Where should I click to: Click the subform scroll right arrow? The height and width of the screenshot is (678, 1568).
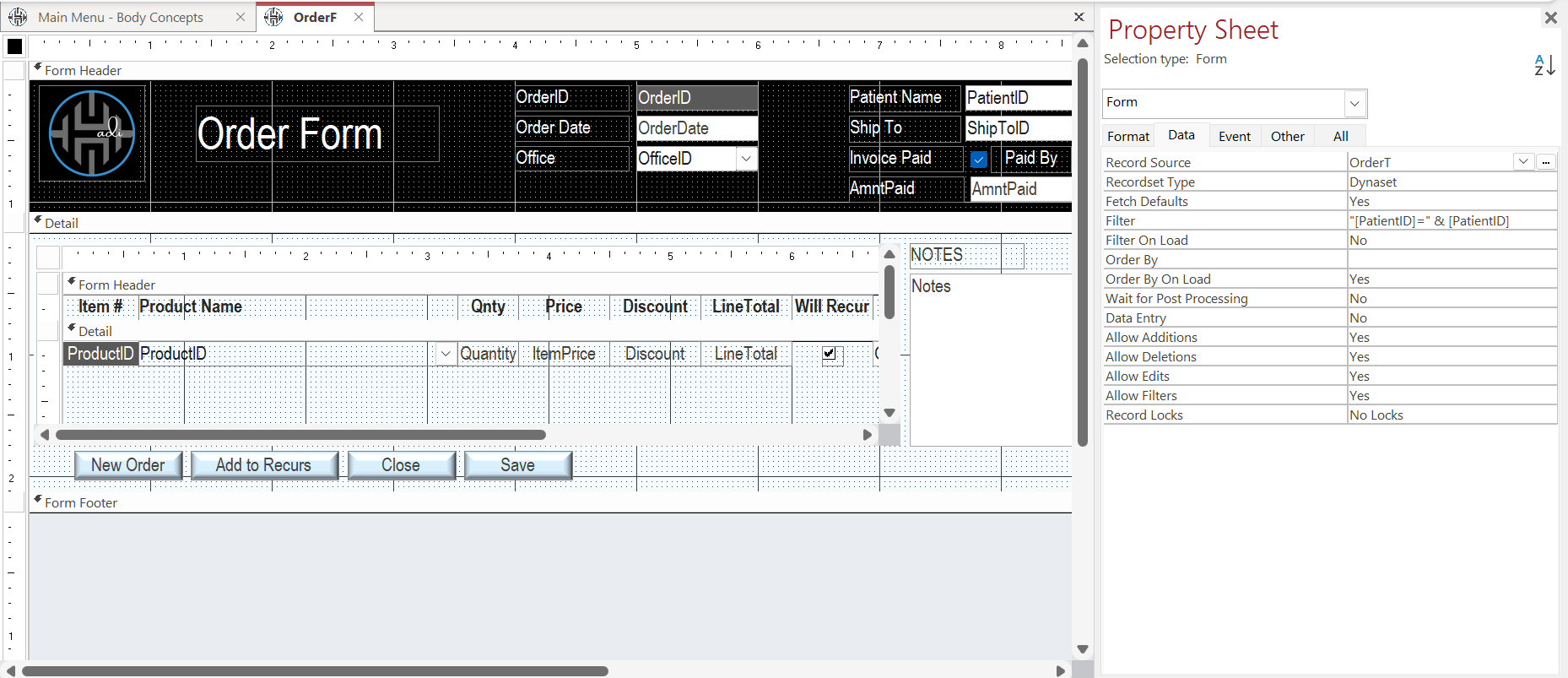[867, 435]
